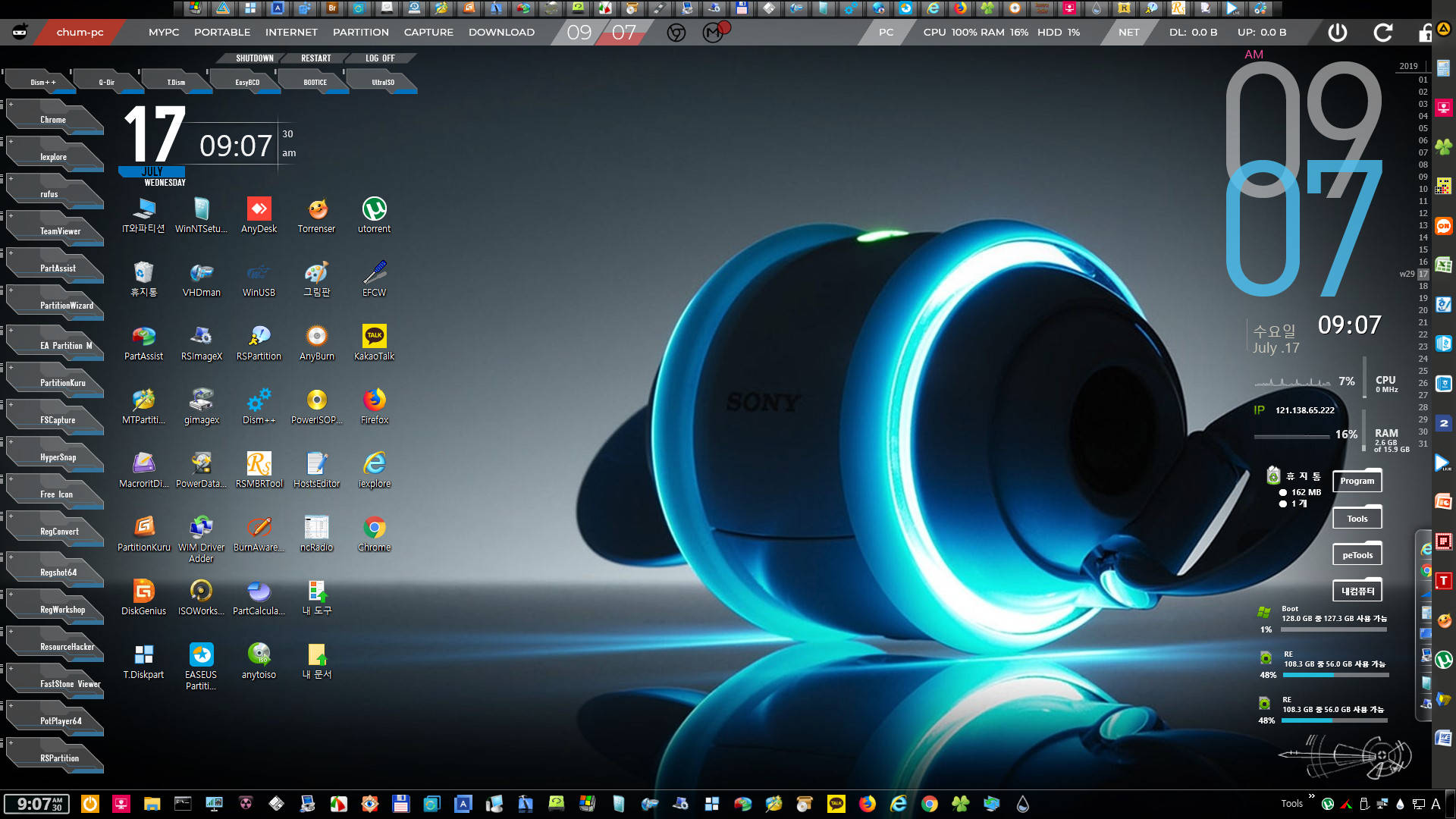Launch the Torrenser desktop shortcut
Image resolution: width=1456 pixels, height=819 pixels.
pyautogui.click(x=316, y=215)
